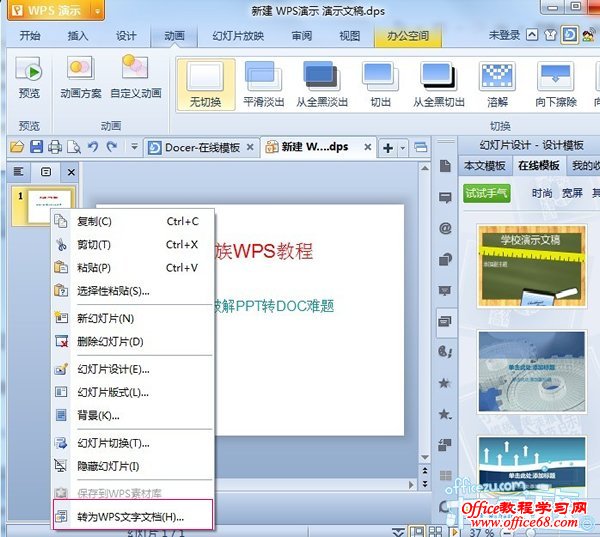Image resolution: width=600 pixels, height=537 pixels.
Task: Open the 设计 ribbon tab
Action: (x=126, y=36)
